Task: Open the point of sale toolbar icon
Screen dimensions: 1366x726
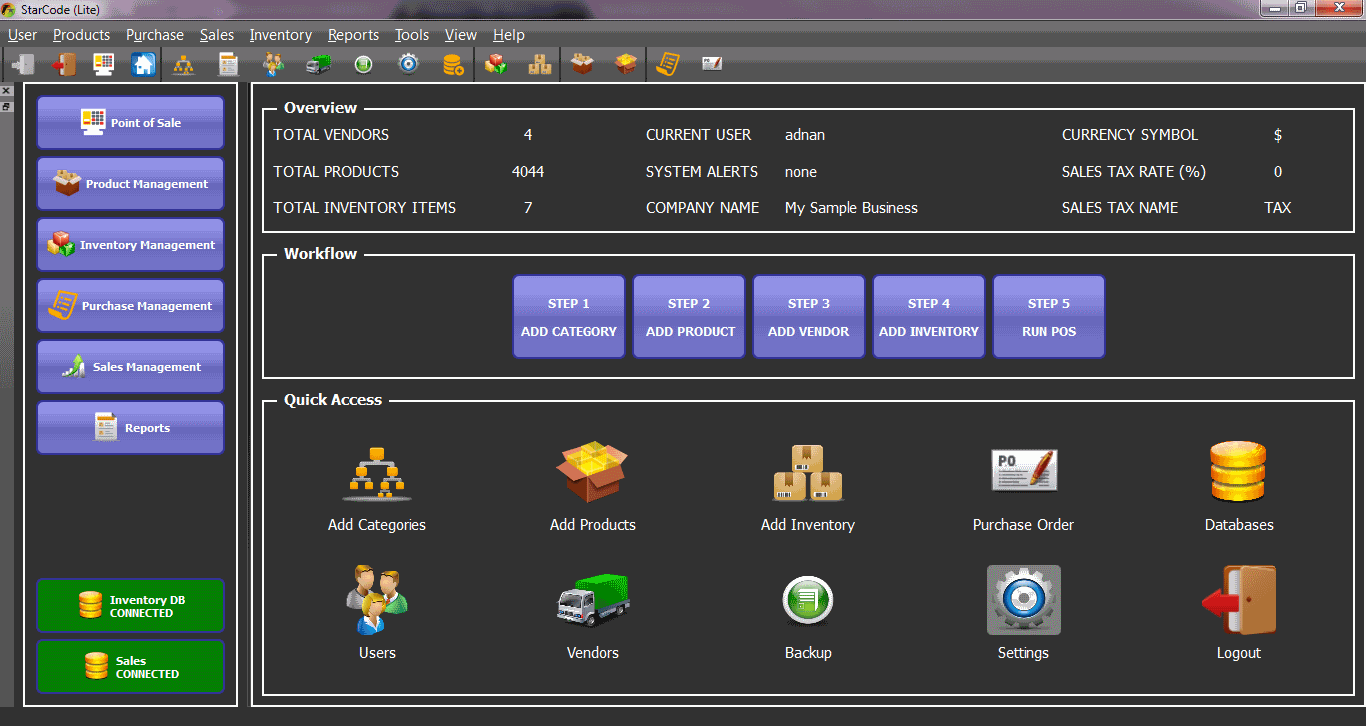Action: click(x=104, y=65)
